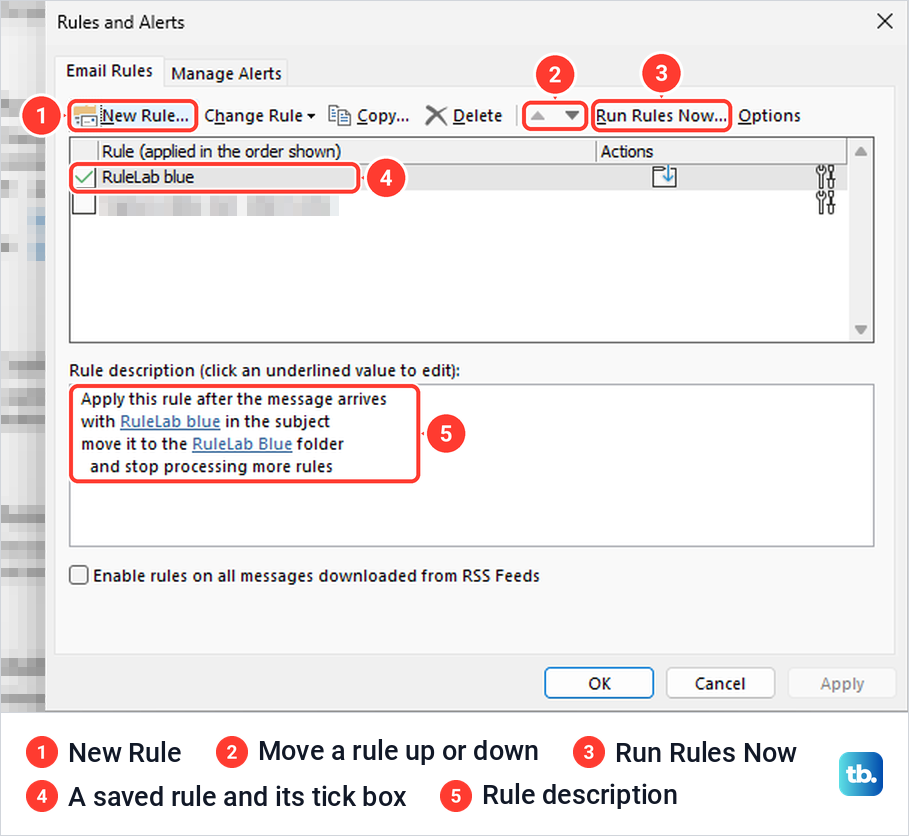Confirm with the OK button
Screen dimensions: 909x836
tap(599, 684)
